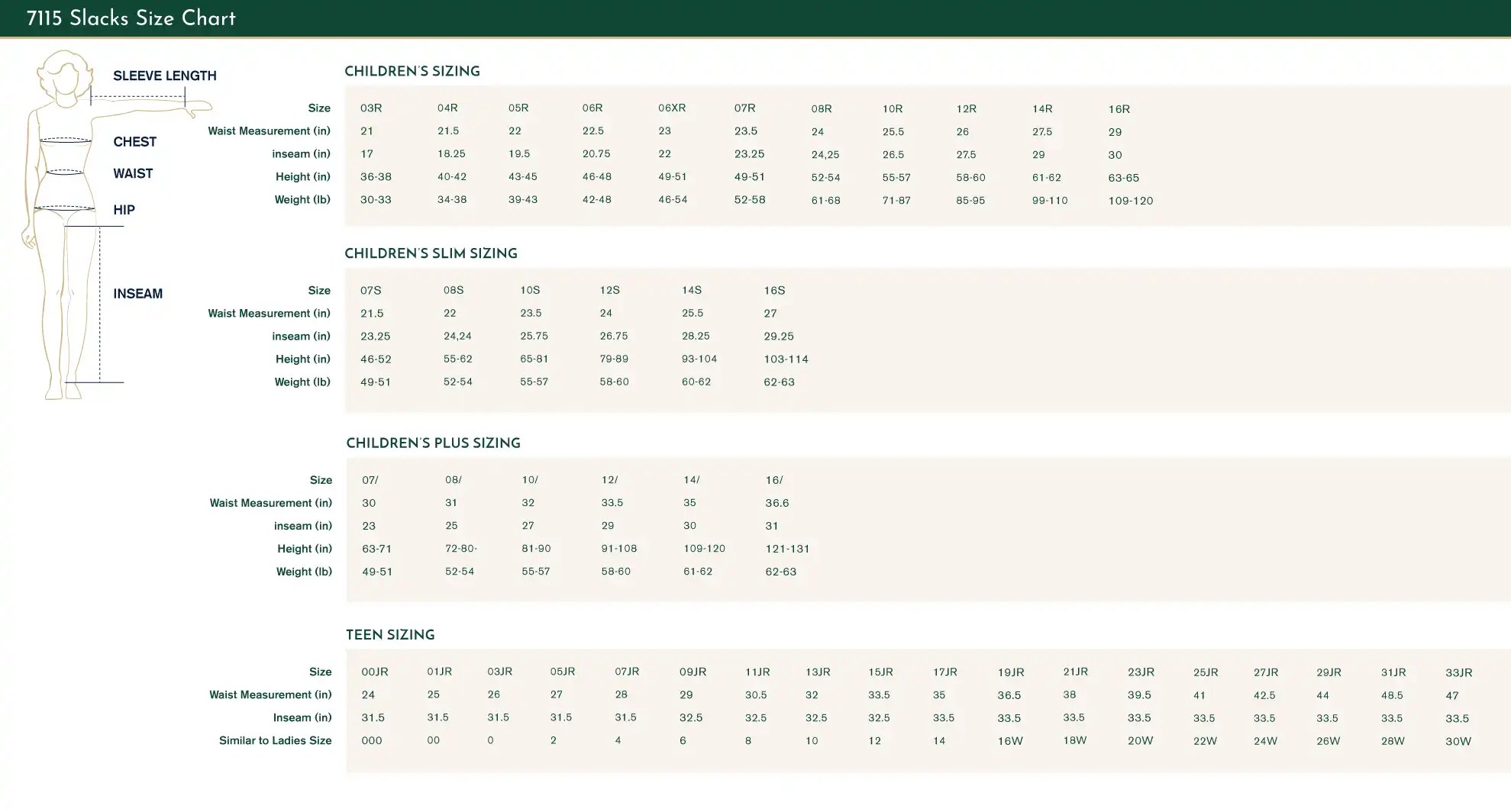
Task: Click teen size 33JR header
Action: coord(1459,672)
